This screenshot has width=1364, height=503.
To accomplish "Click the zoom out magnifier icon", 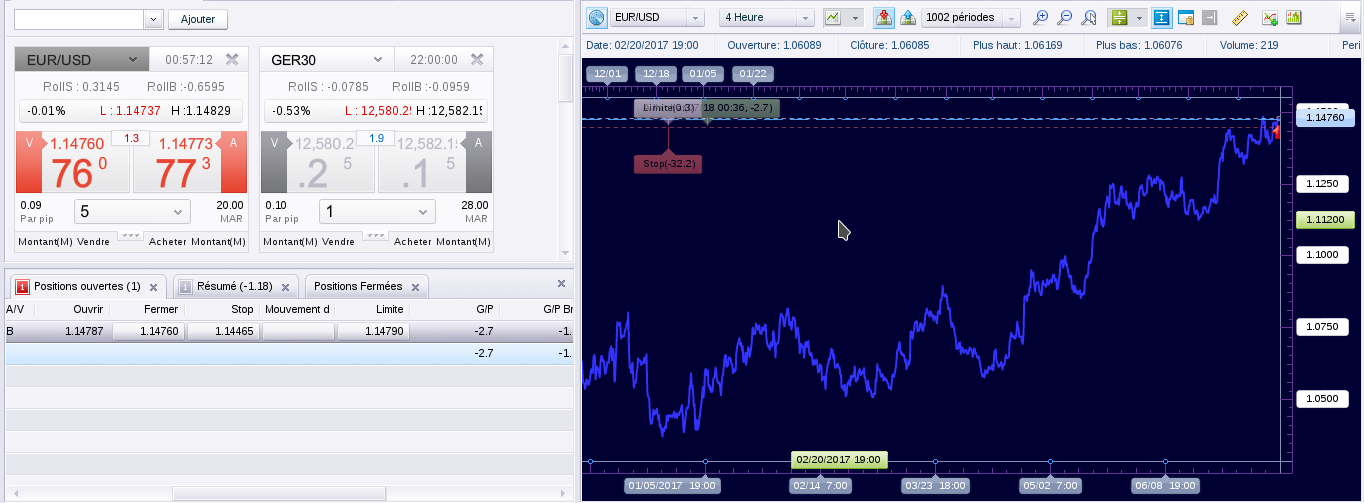I will tap(1065, 18).
